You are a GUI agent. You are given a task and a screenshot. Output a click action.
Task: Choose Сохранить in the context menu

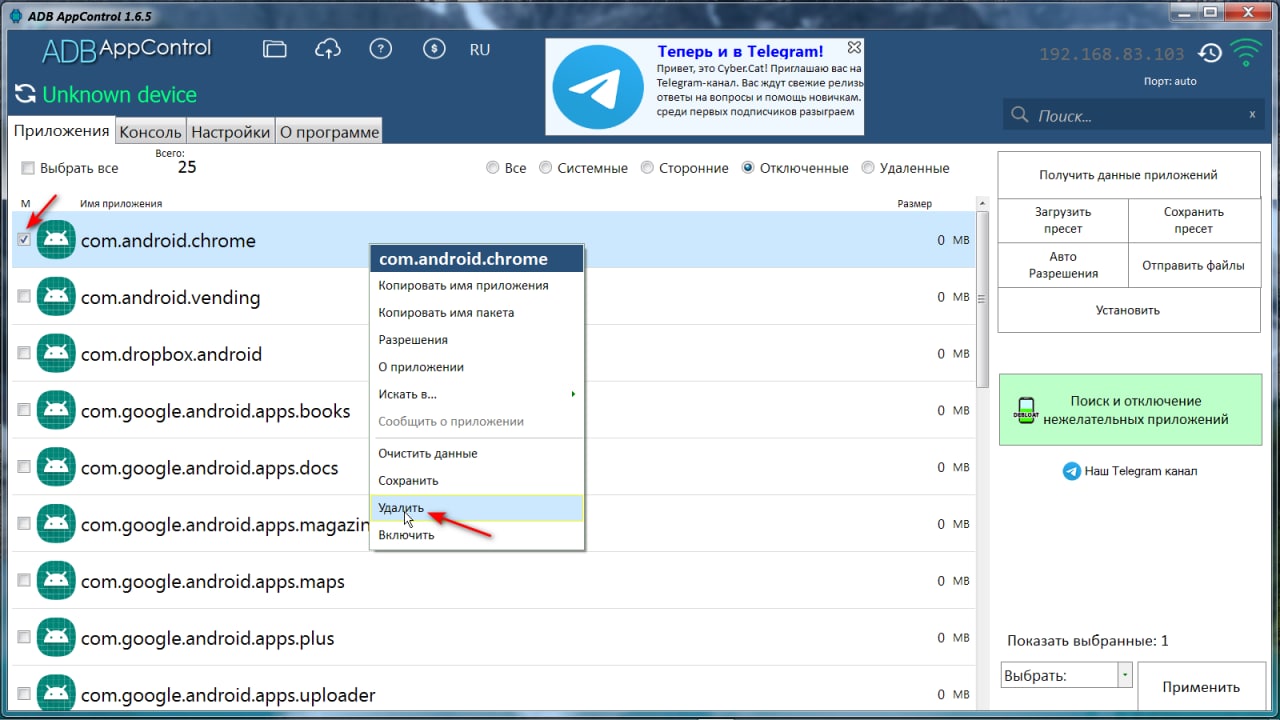pyautogui.click(x=477, y=481)
